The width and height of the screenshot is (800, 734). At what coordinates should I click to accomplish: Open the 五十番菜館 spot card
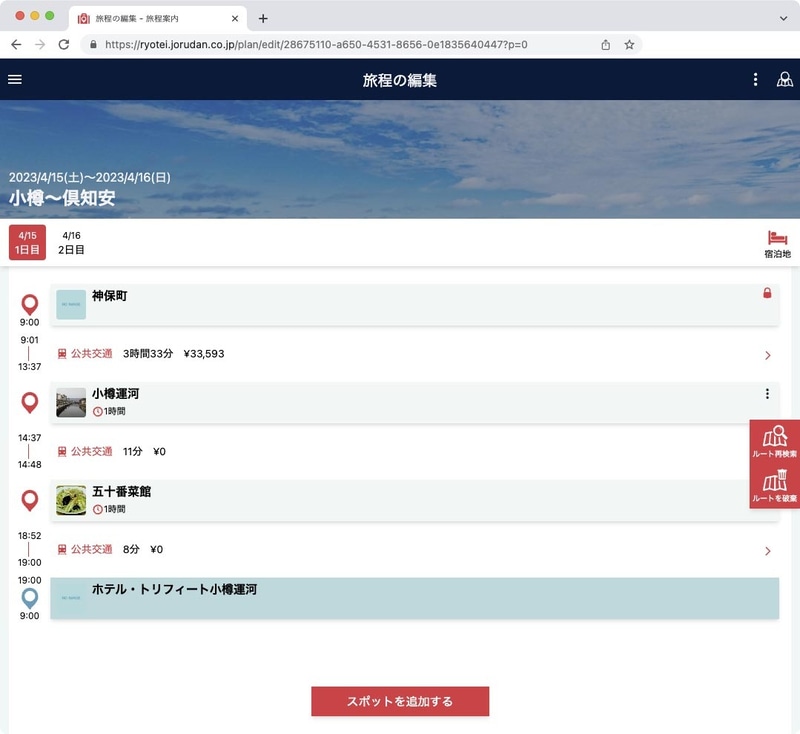(414, 500)
